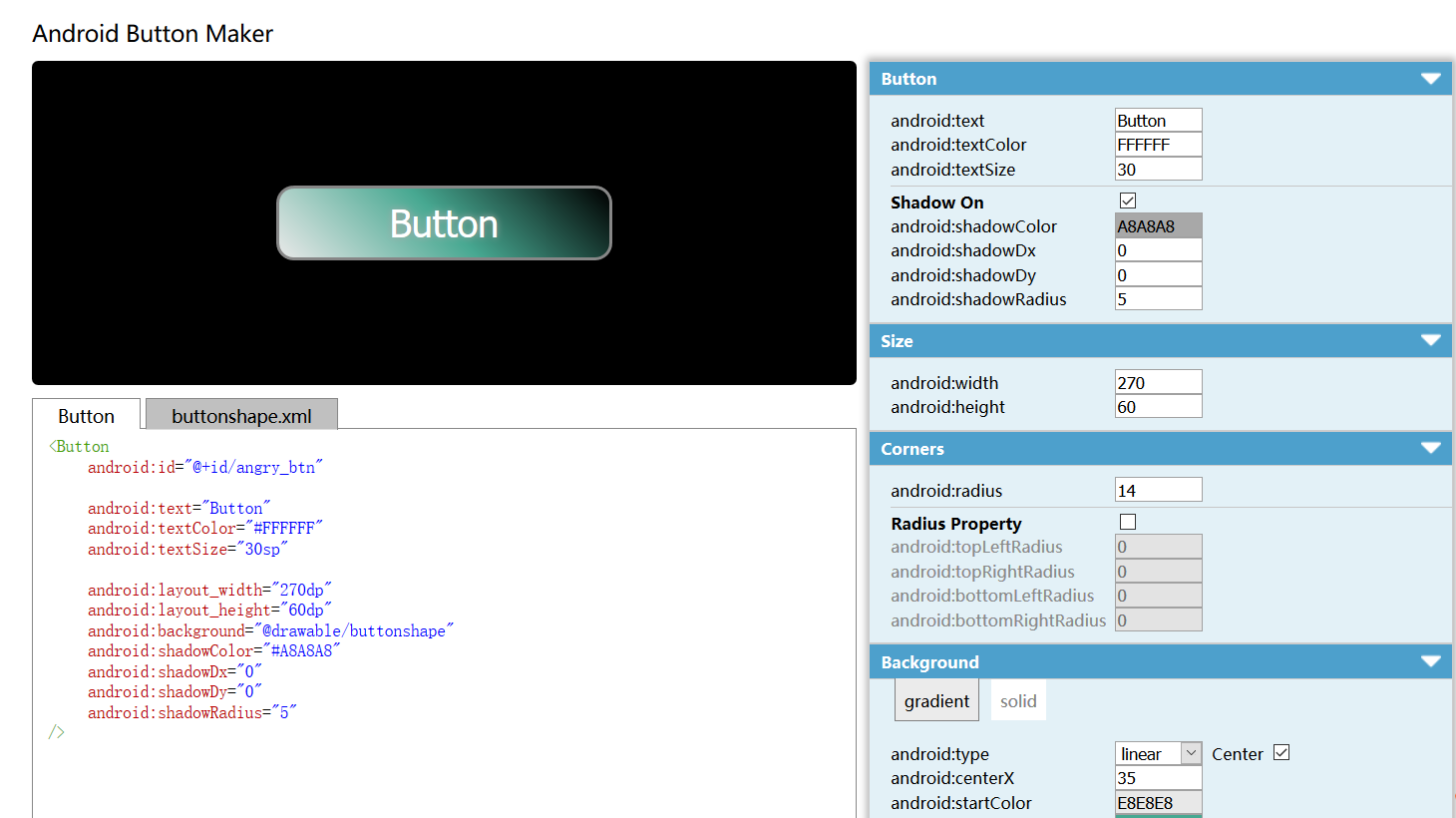Click the Shadow On label
This screenshot has height=818, width=1456.
[936, 203]
